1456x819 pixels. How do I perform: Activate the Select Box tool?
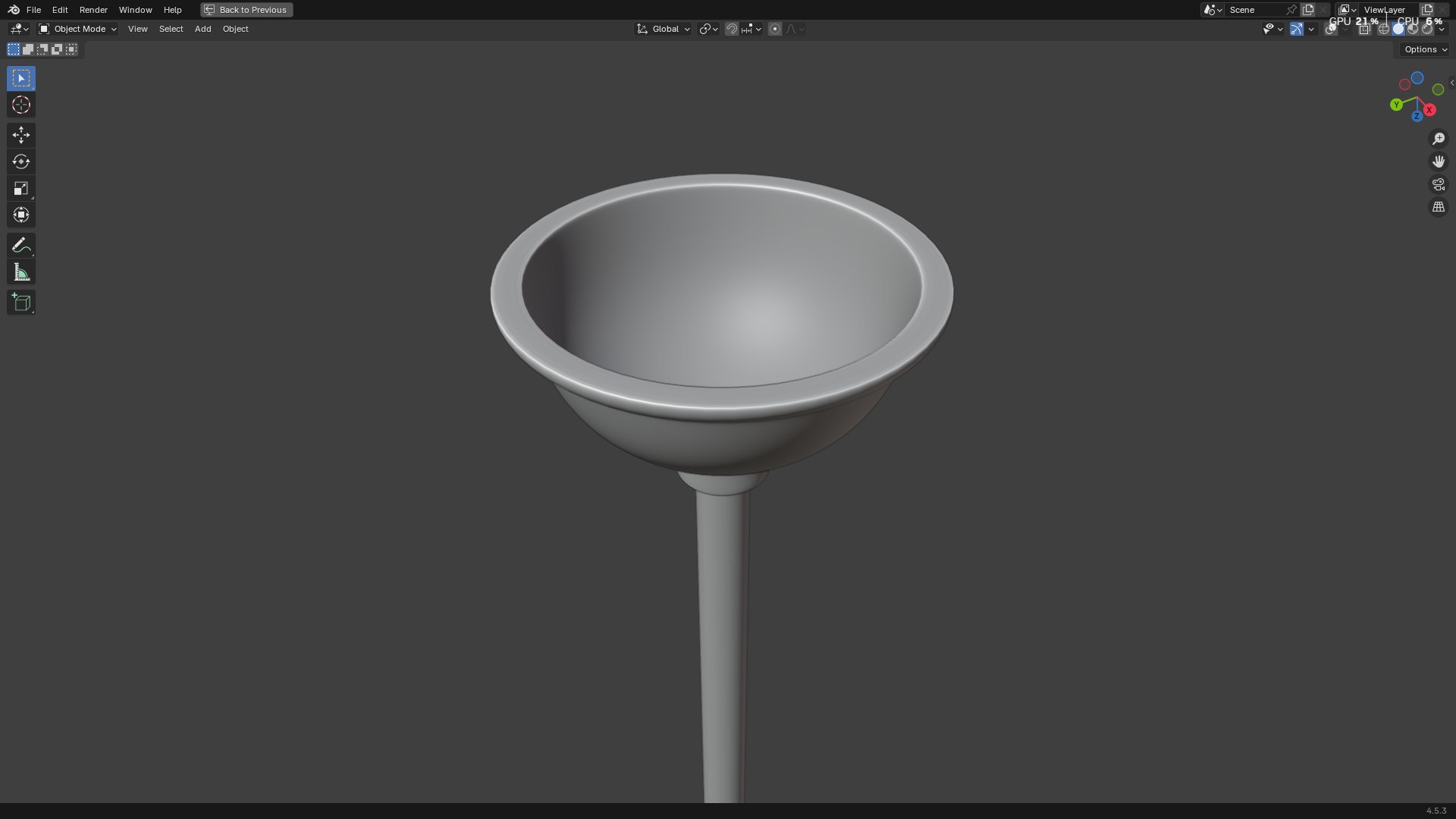[21, 78]
